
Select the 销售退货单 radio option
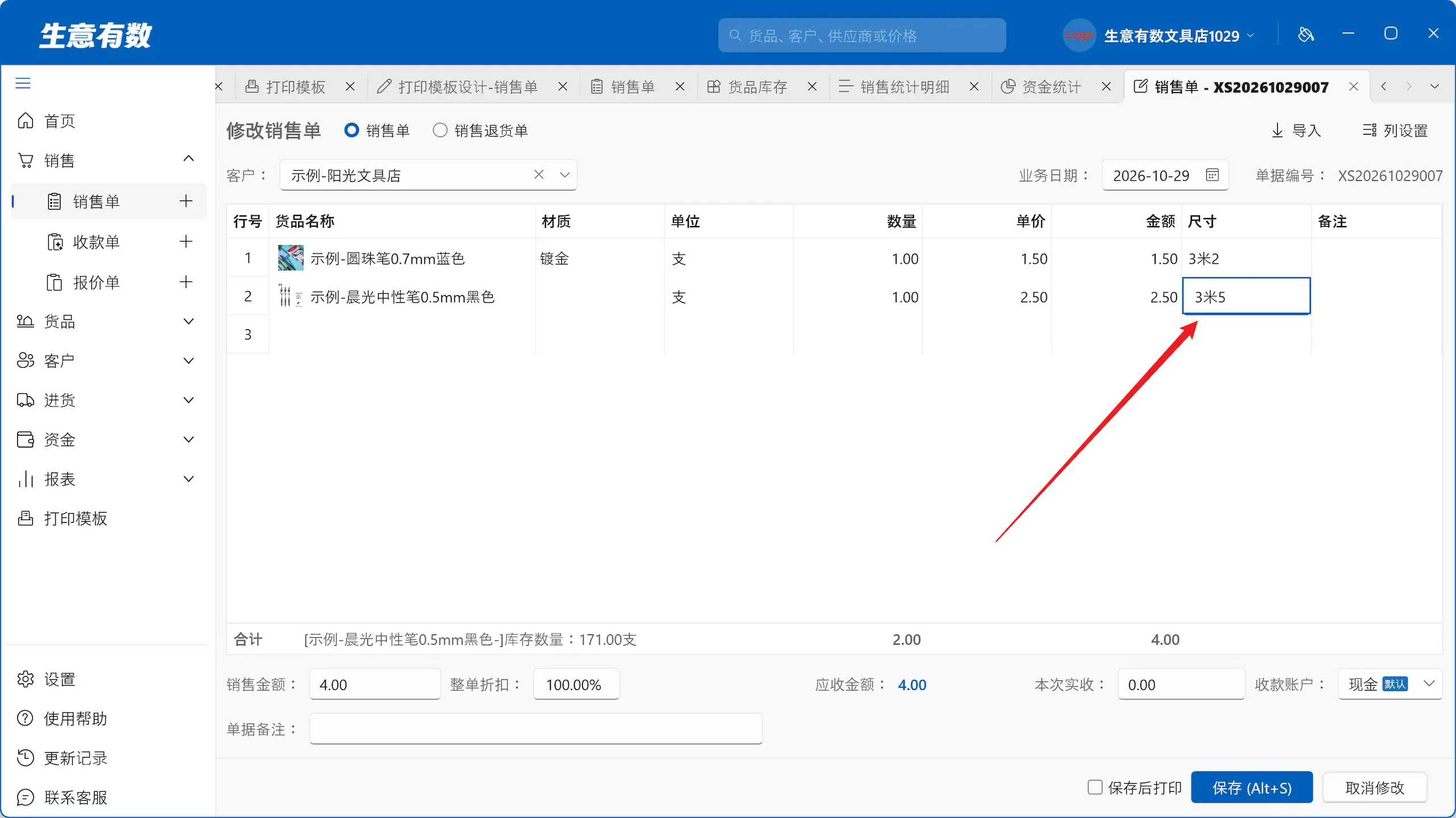tap(440, 130)
